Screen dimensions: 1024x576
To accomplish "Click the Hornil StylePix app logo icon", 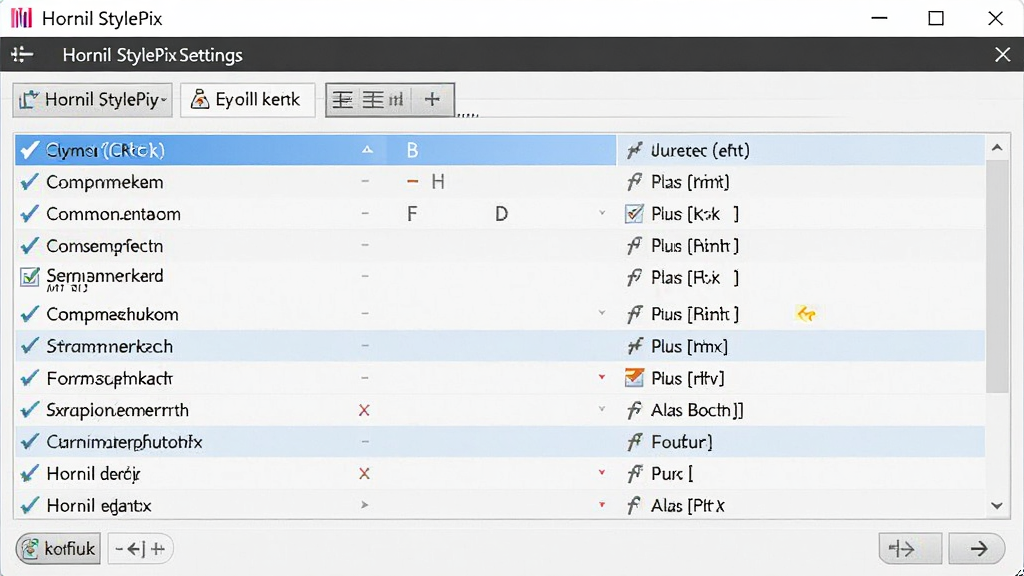I will pyautogui.click(x=22, y=18).
